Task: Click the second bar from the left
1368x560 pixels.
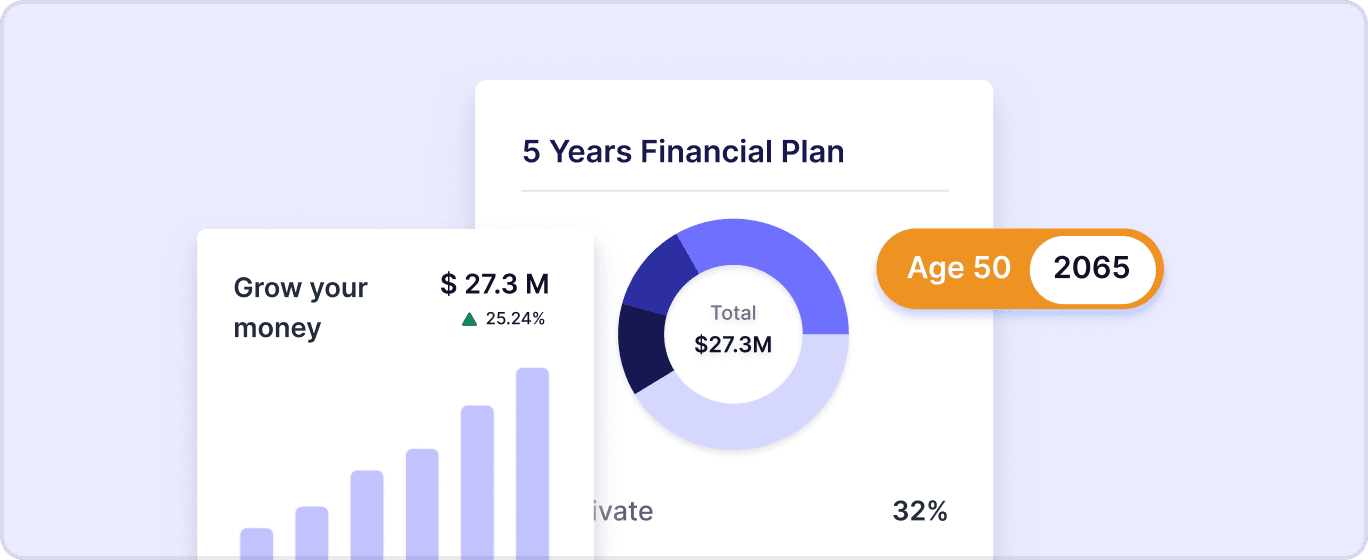Action: click(312, 532)
